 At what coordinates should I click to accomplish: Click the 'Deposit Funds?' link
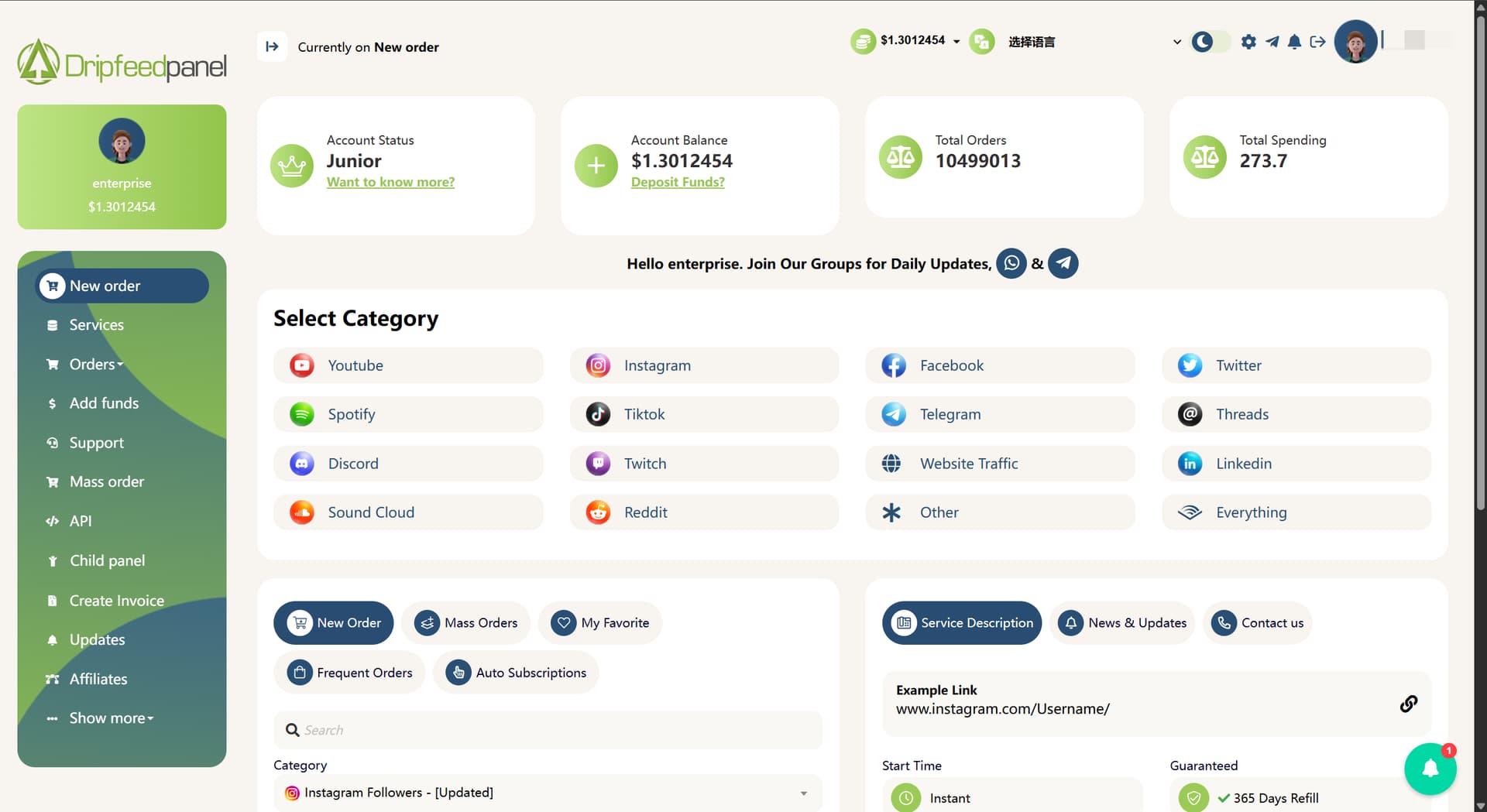pyautogui.click(x=678, y=182)
